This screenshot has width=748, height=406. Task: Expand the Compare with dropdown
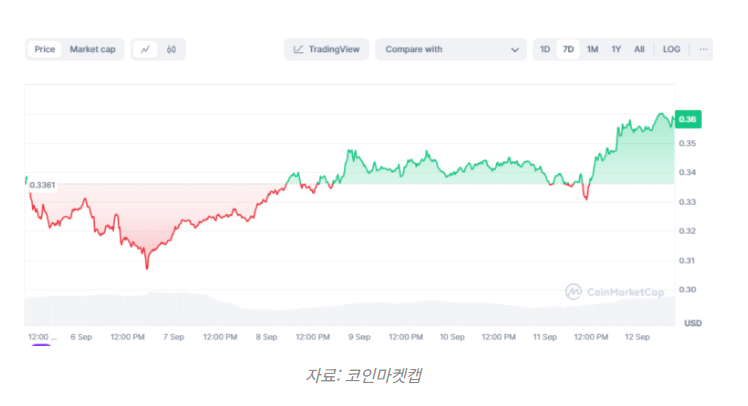tap(450, 49)
